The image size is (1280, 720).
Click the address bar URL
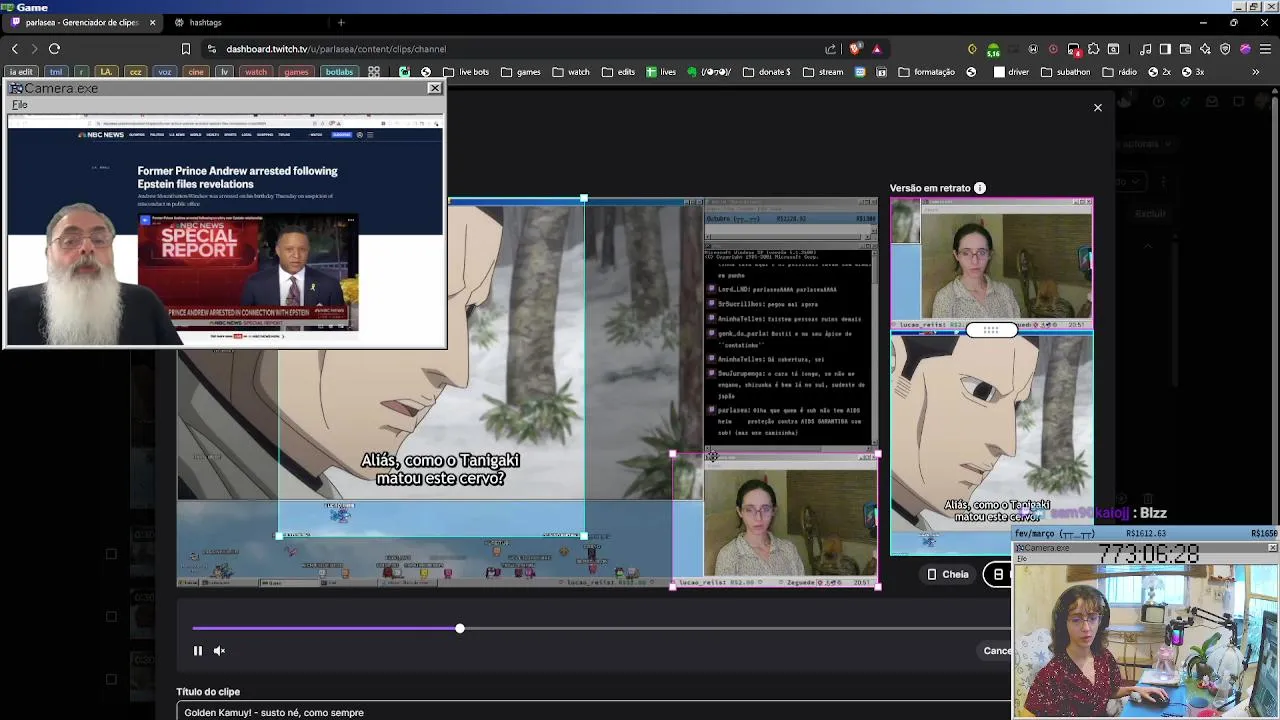pos(336,49)
